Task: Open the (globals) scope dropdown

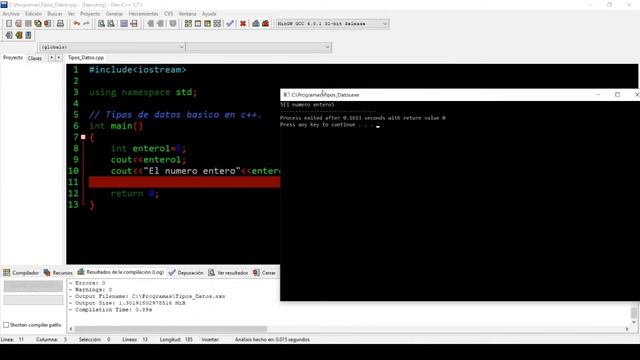Action: coord(112,47)
